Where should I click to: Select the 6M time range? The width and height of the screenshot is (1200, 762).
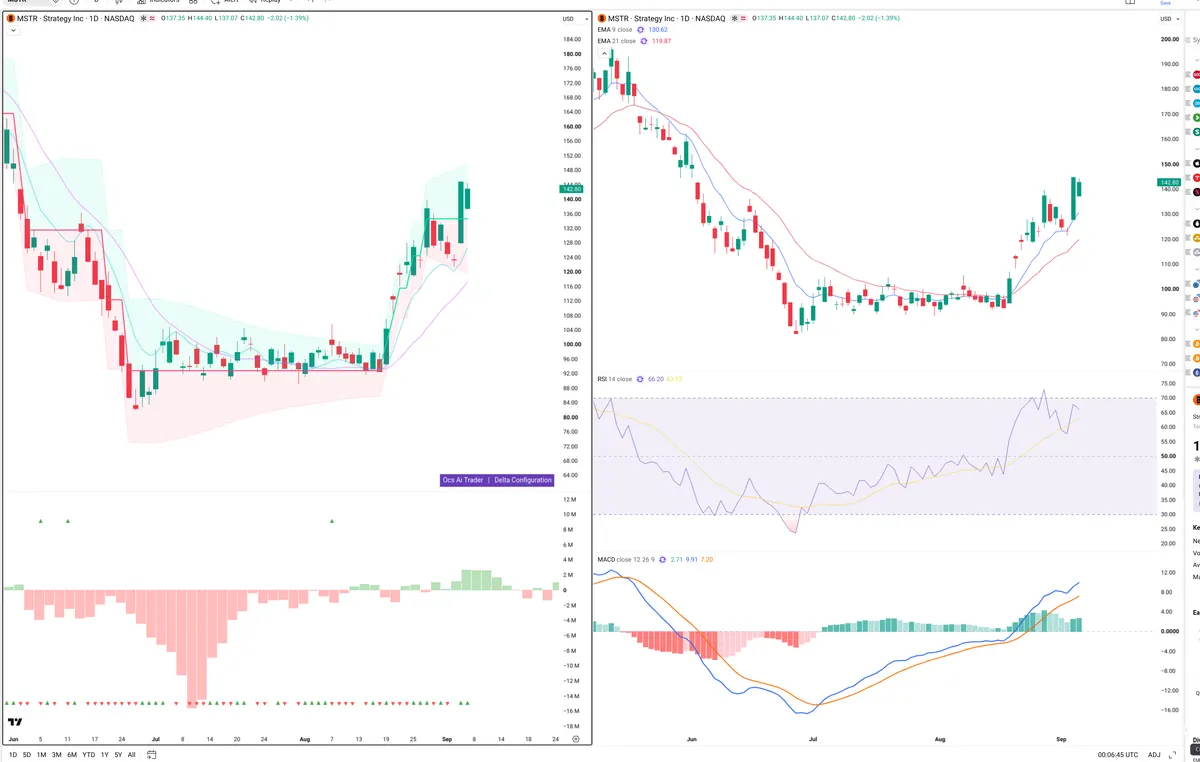tap(72, 754)
